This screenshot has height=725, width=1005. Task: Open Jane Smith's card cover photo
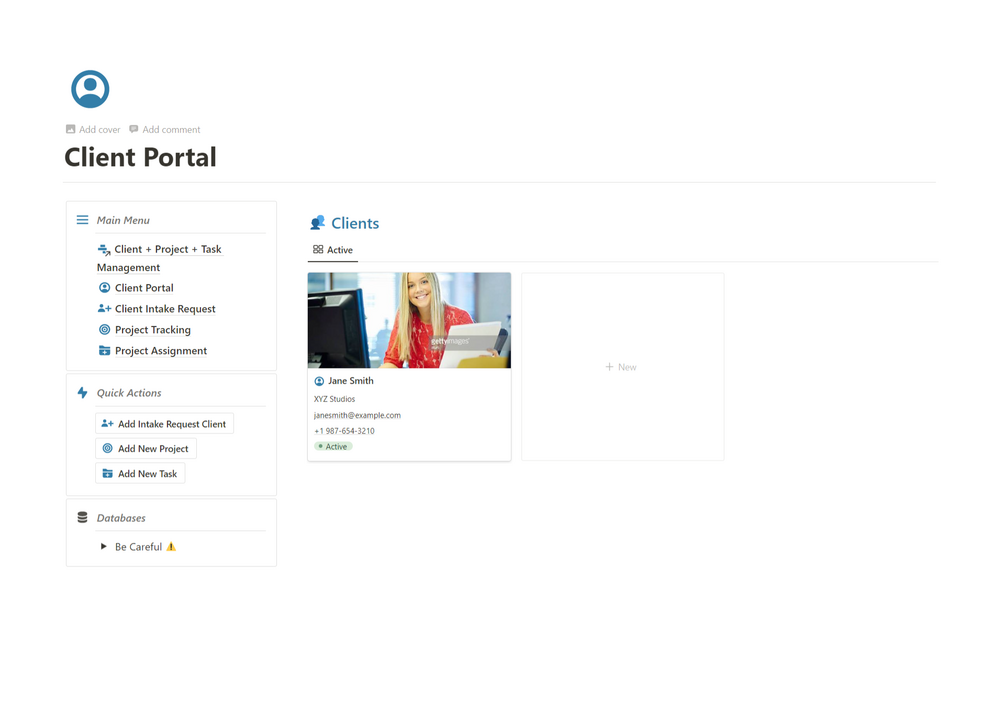410,321
